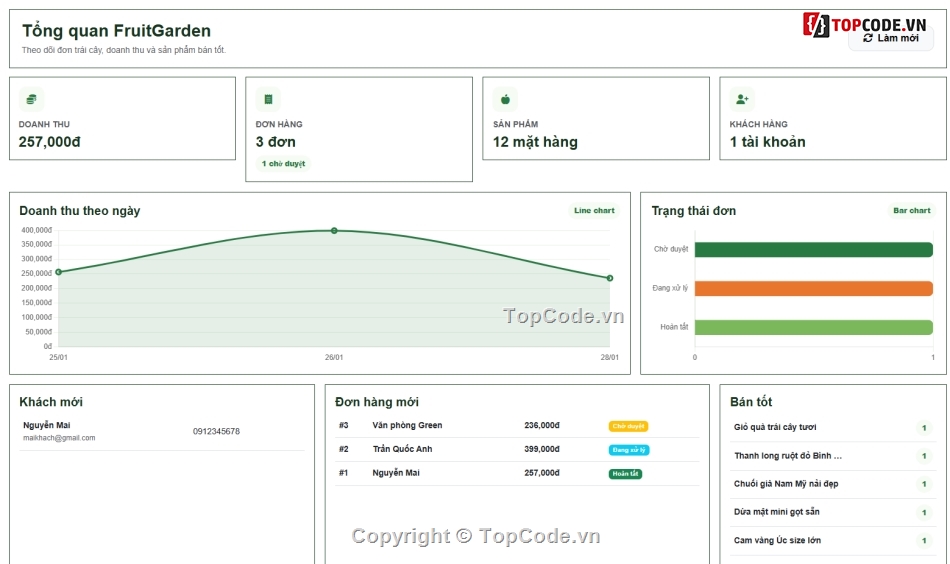The image size is (950, 564).
Task: Select customer name Nguyễn Mai in Khách mới
Action: (x=47, y=425)
